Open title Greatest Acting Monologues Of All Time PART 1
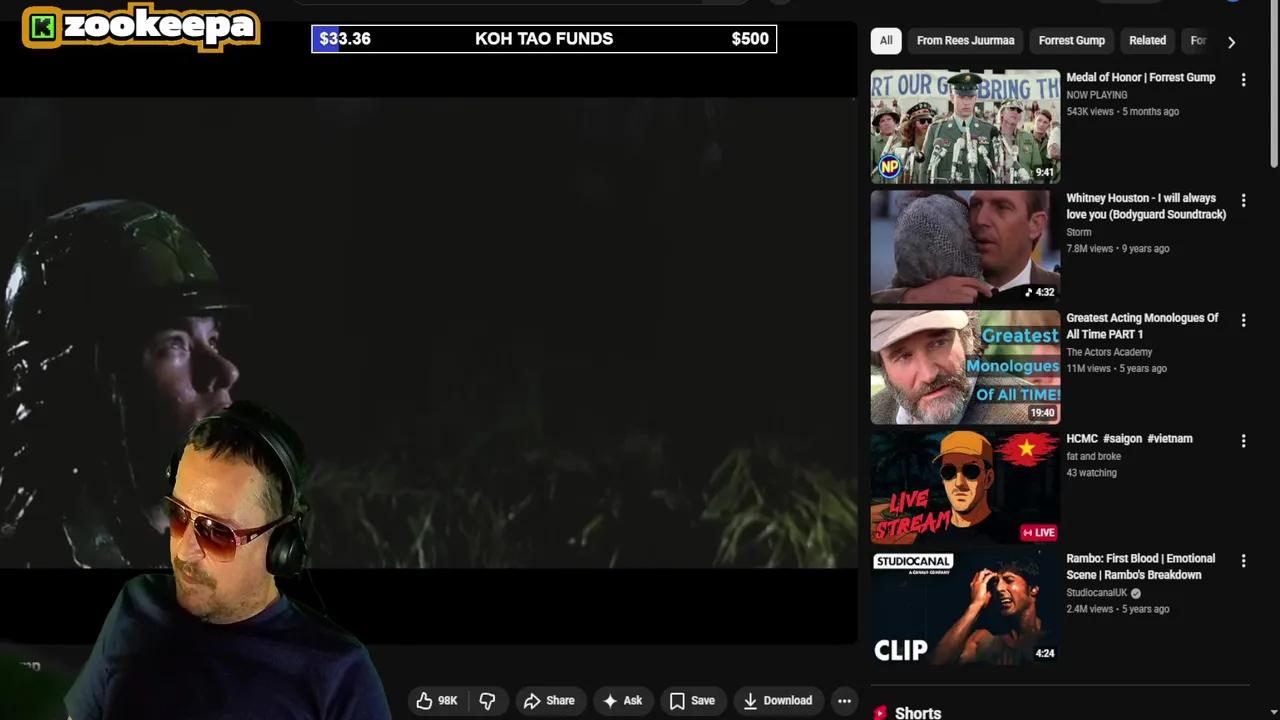This screenshot has height=720, width=1280. tap(1142, 326)
